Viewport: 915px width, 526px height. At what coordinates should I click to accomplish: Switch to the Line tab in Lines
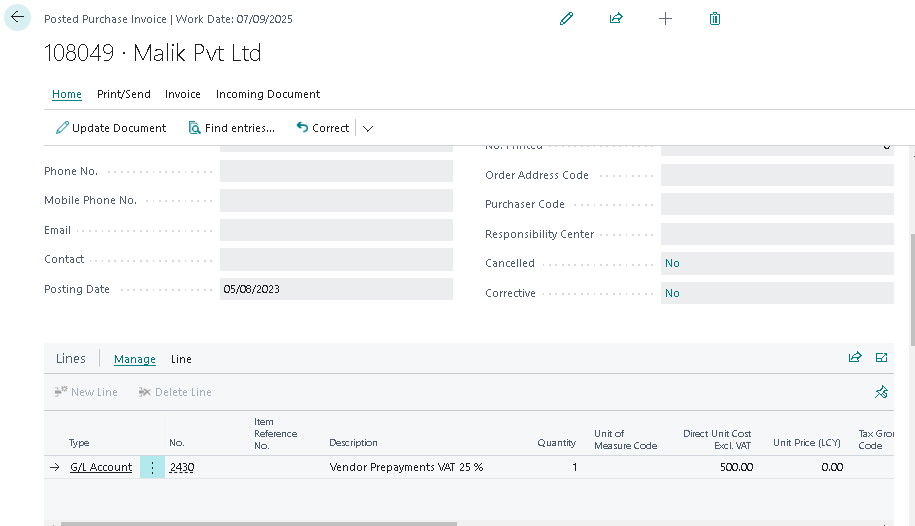[x=181, y=359]
